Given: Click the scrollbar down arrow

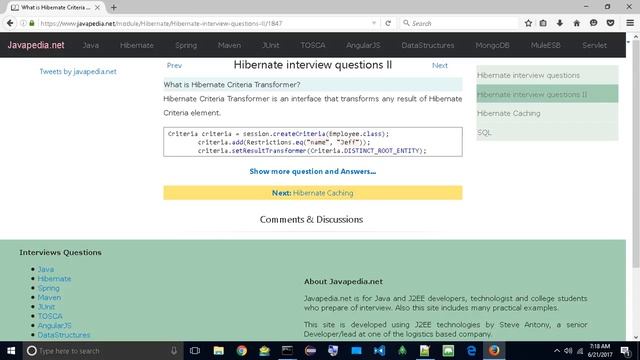Looking at the screenshot, I should tap(635, 337).
